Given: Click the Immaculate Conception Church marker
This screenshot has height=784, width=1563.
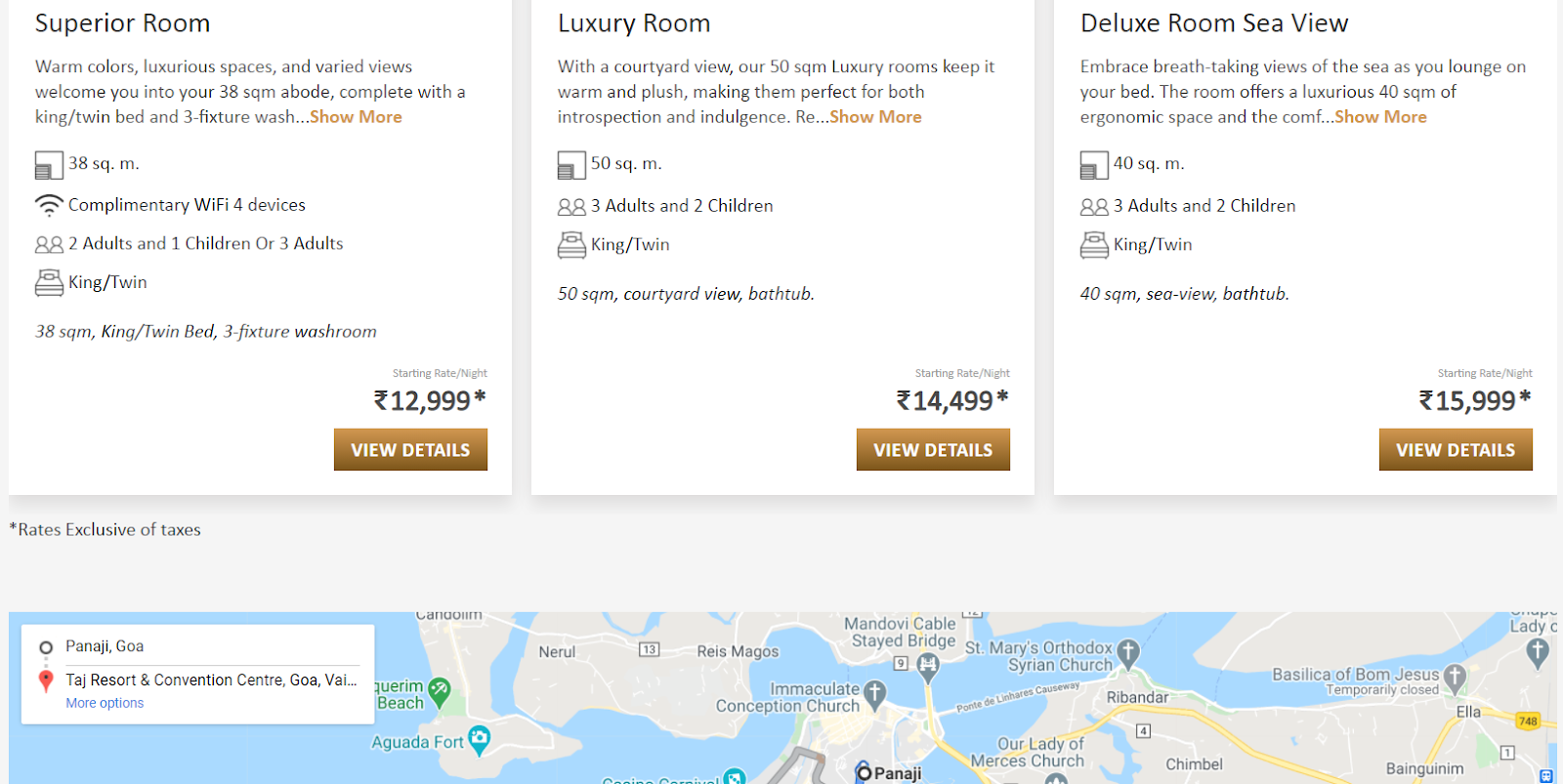Looking at the screenshot, I should click(x=874, y=693).
